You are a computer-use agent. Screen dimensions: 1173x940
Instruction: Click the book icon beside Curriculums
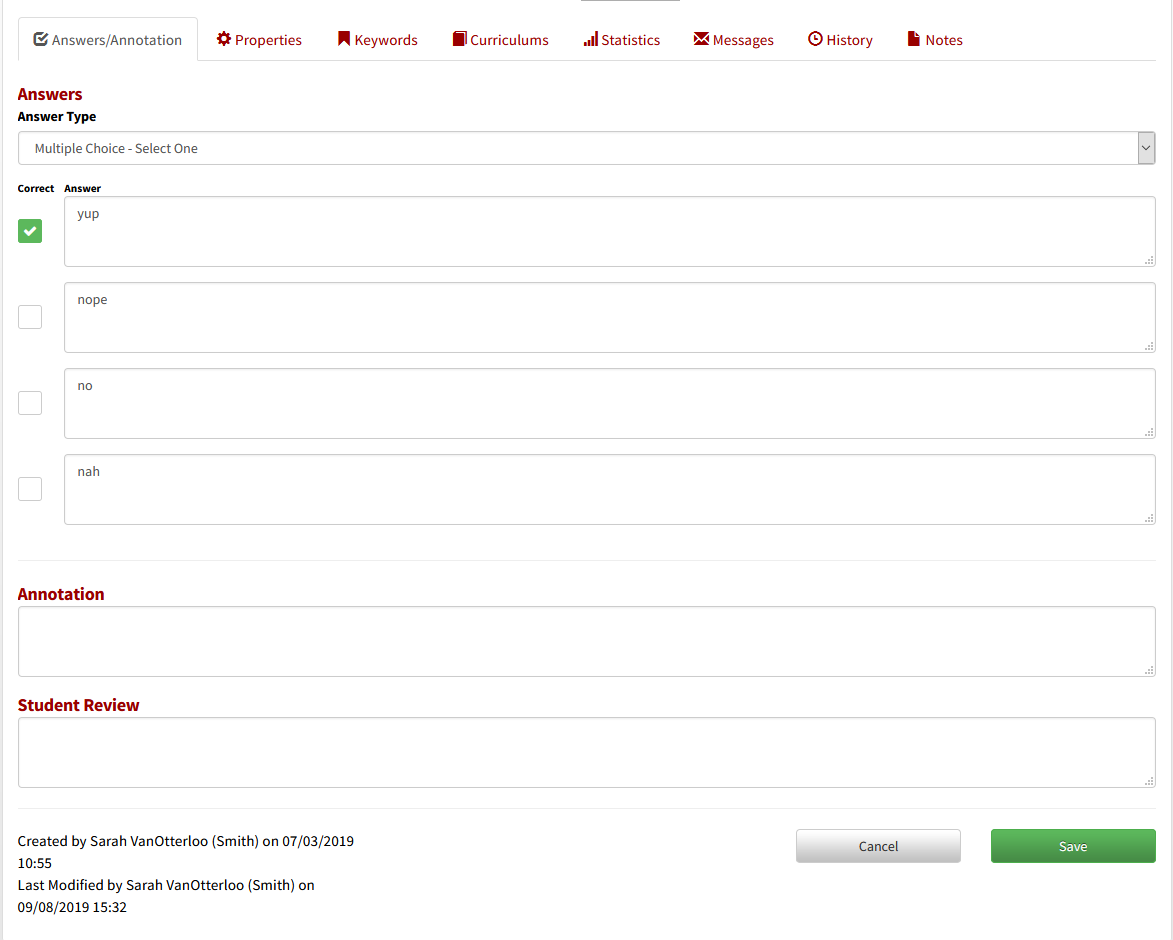pyautogui.click(x=460, y=39)
